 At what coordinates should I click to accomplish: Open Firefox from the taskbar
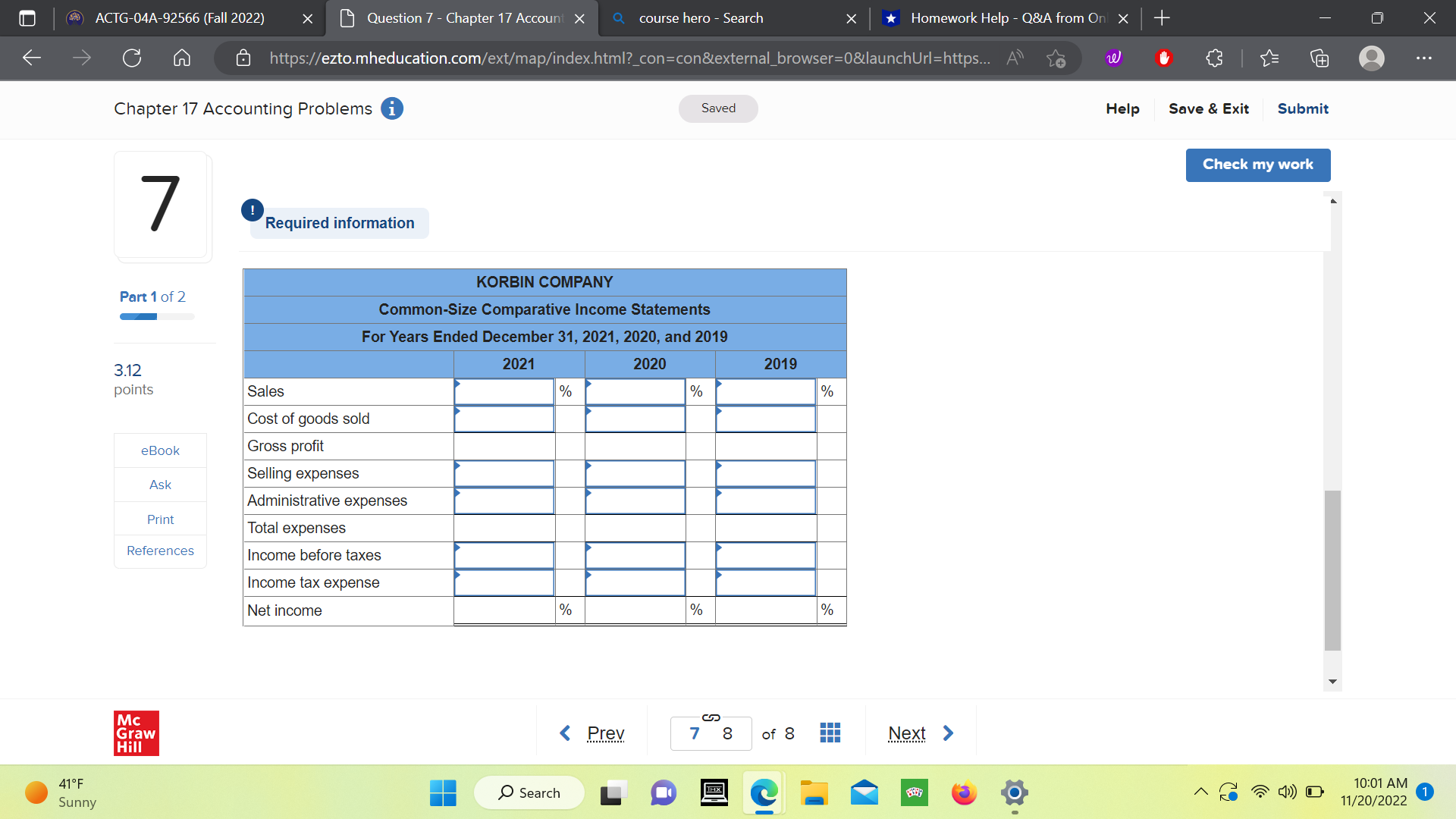coord(963,792)
